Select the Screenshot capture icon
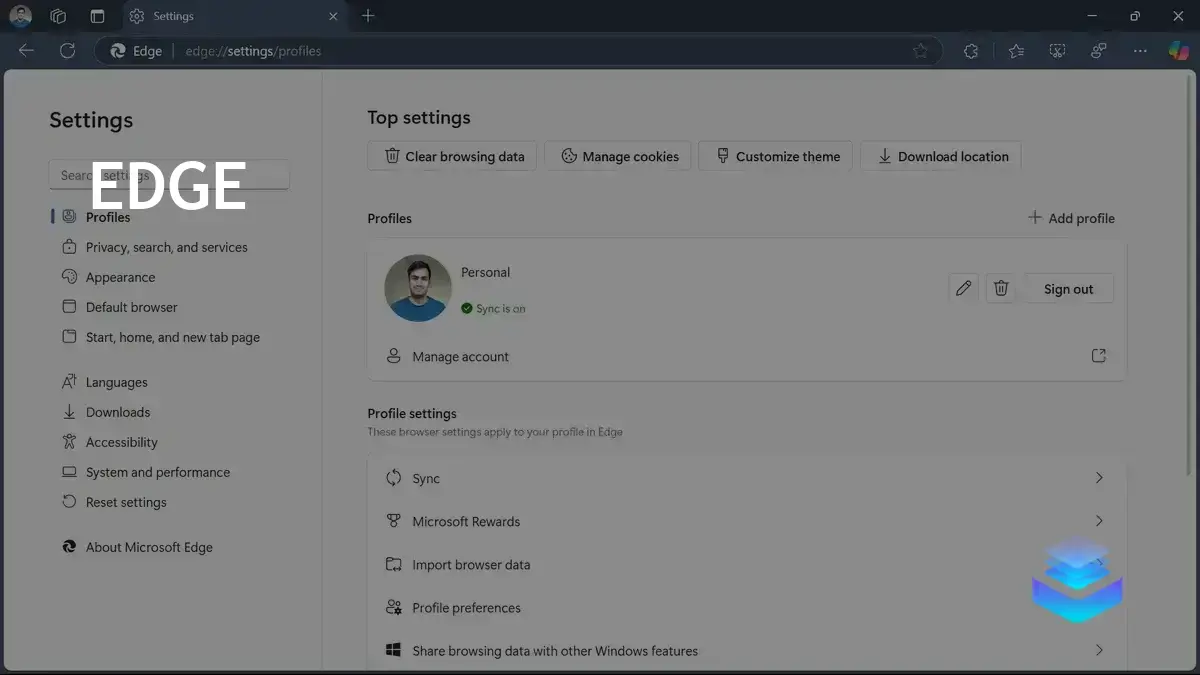This screenshot has height=675, width=1200. pyautogui.click(x=1057, y=50)
